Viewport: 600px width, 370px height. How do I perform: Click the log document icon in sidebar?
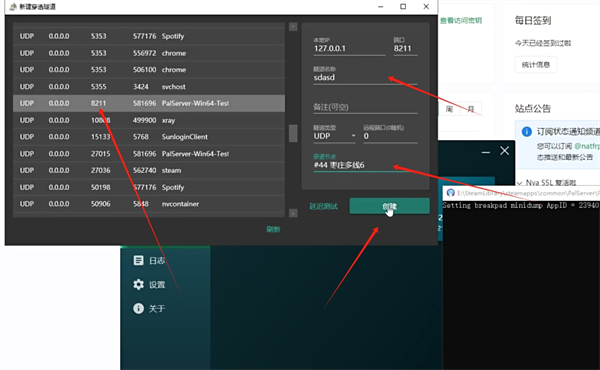tap(139, 261)
